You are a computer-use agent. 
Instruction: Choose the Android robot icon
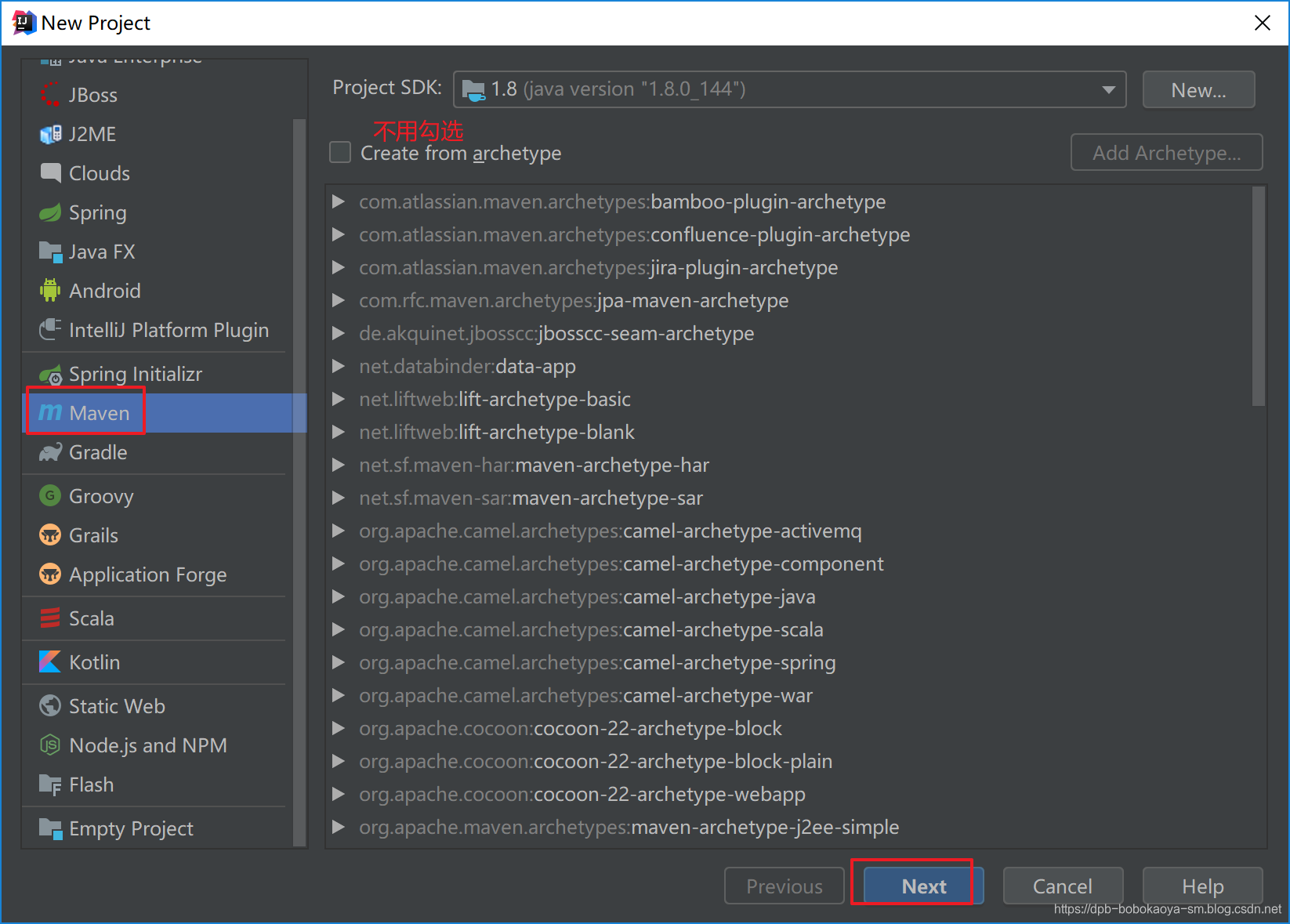click(x=50, y=291)
